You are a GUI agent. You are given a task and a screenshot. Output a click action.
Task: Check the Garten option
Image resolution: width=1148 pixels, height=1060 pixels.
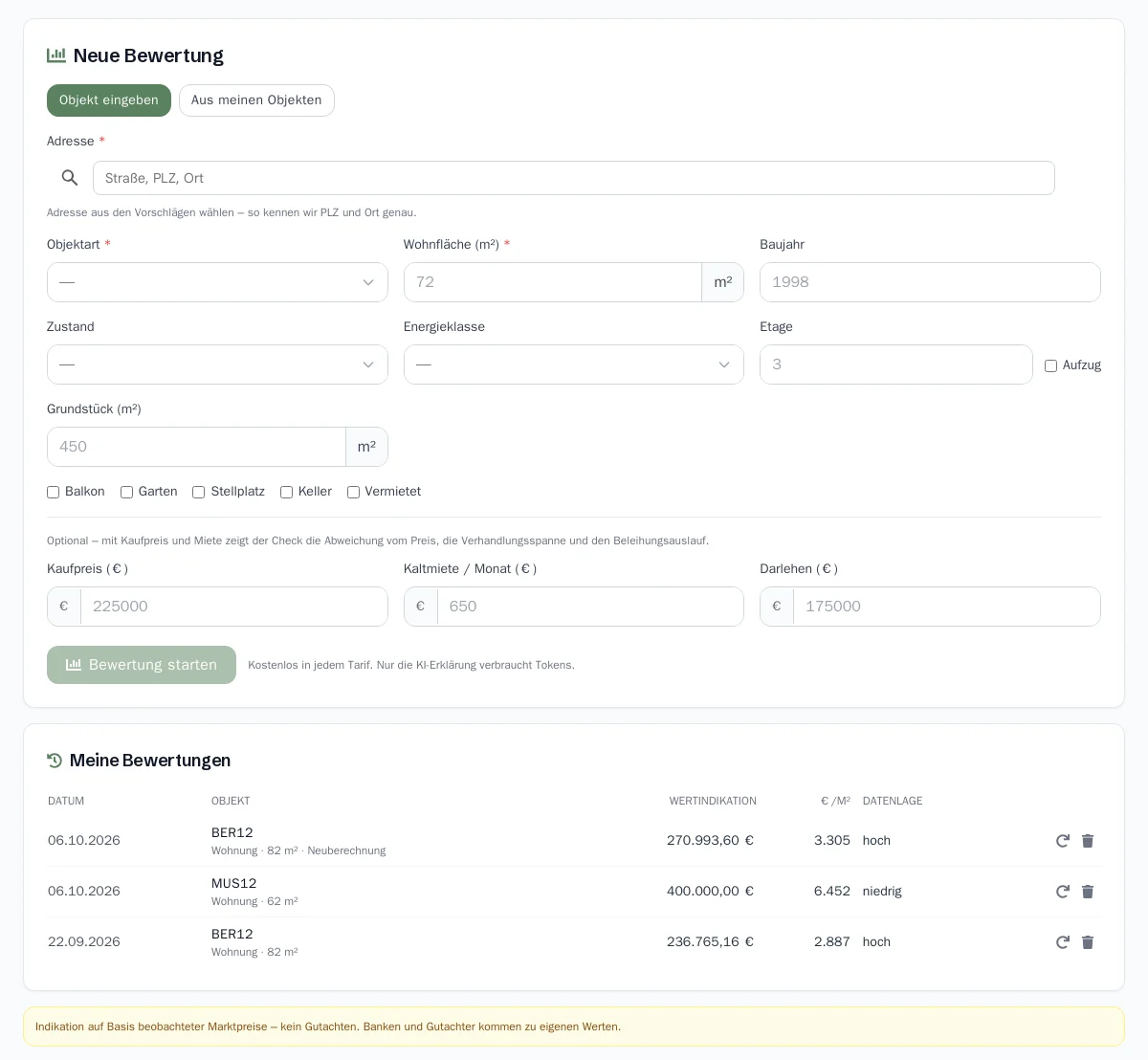point(126,492)
